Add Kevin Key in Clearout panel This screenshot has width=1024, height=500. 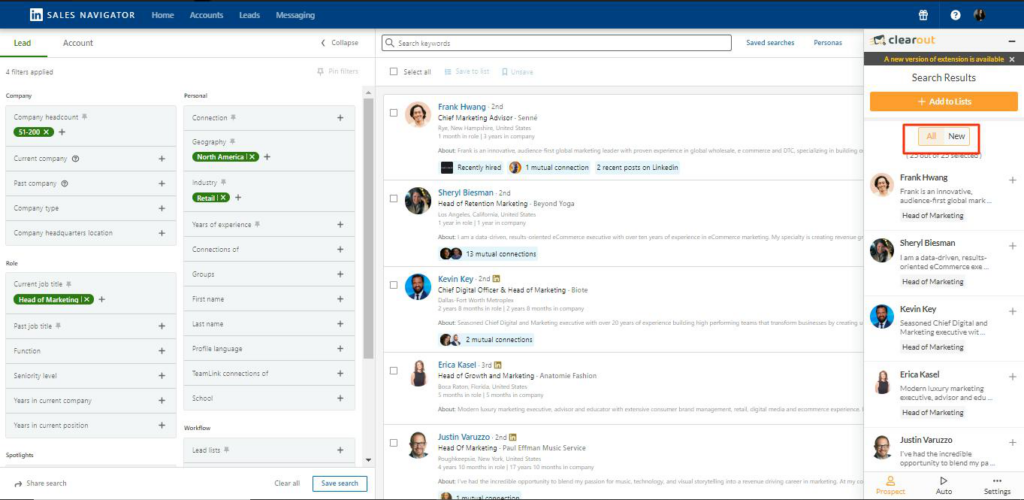tap(1012, 311)
